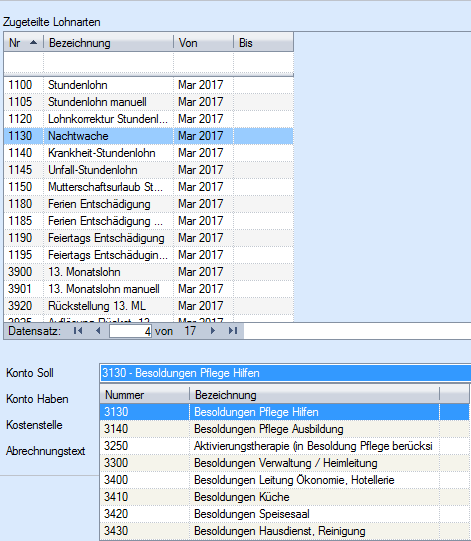Select account 3140 Besoldungen Pflege Ausbildung
This screenshot has height=541, width=471.
point(284,429)
